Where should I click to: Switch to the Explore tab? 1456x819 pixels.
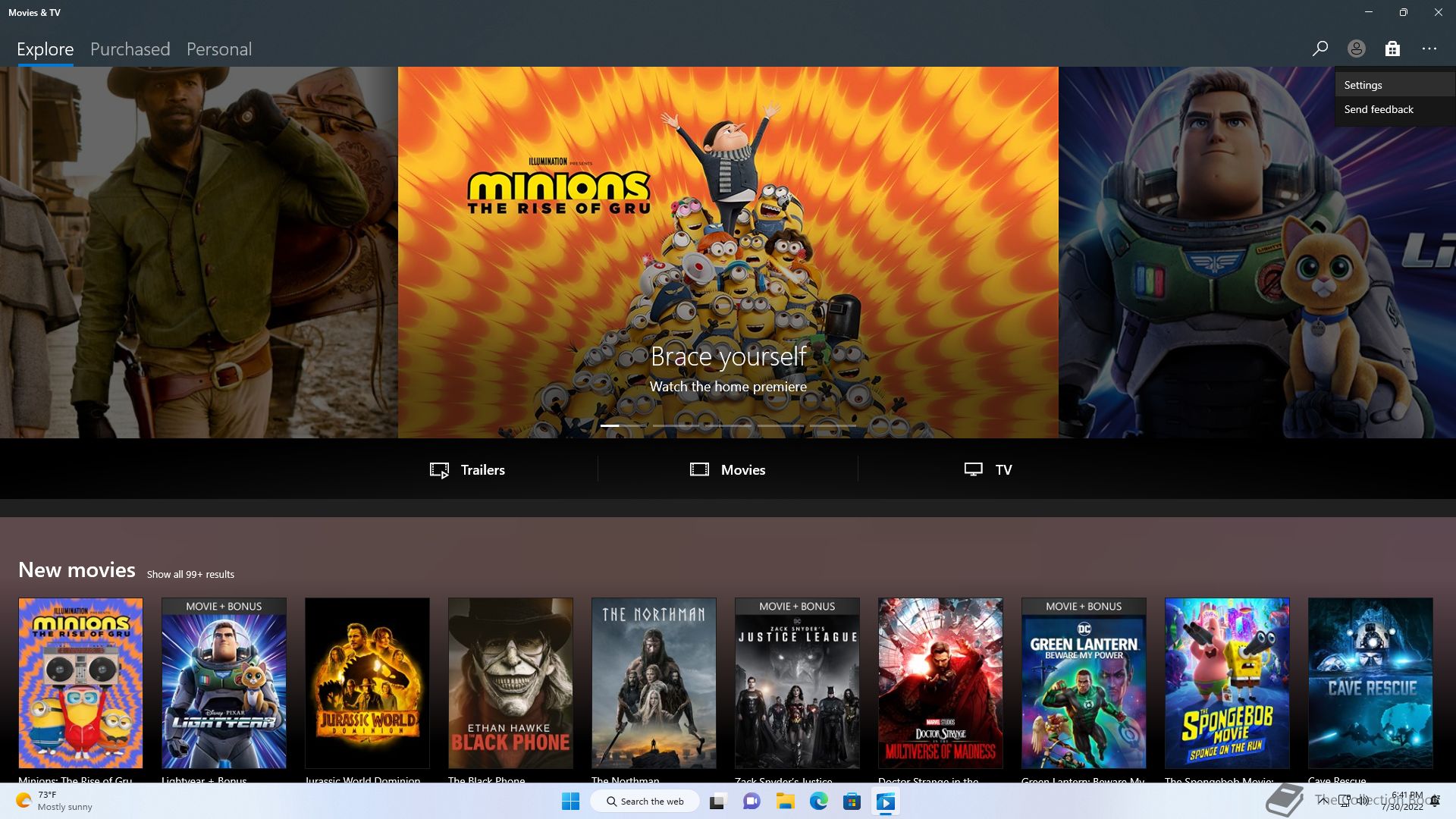45,49
